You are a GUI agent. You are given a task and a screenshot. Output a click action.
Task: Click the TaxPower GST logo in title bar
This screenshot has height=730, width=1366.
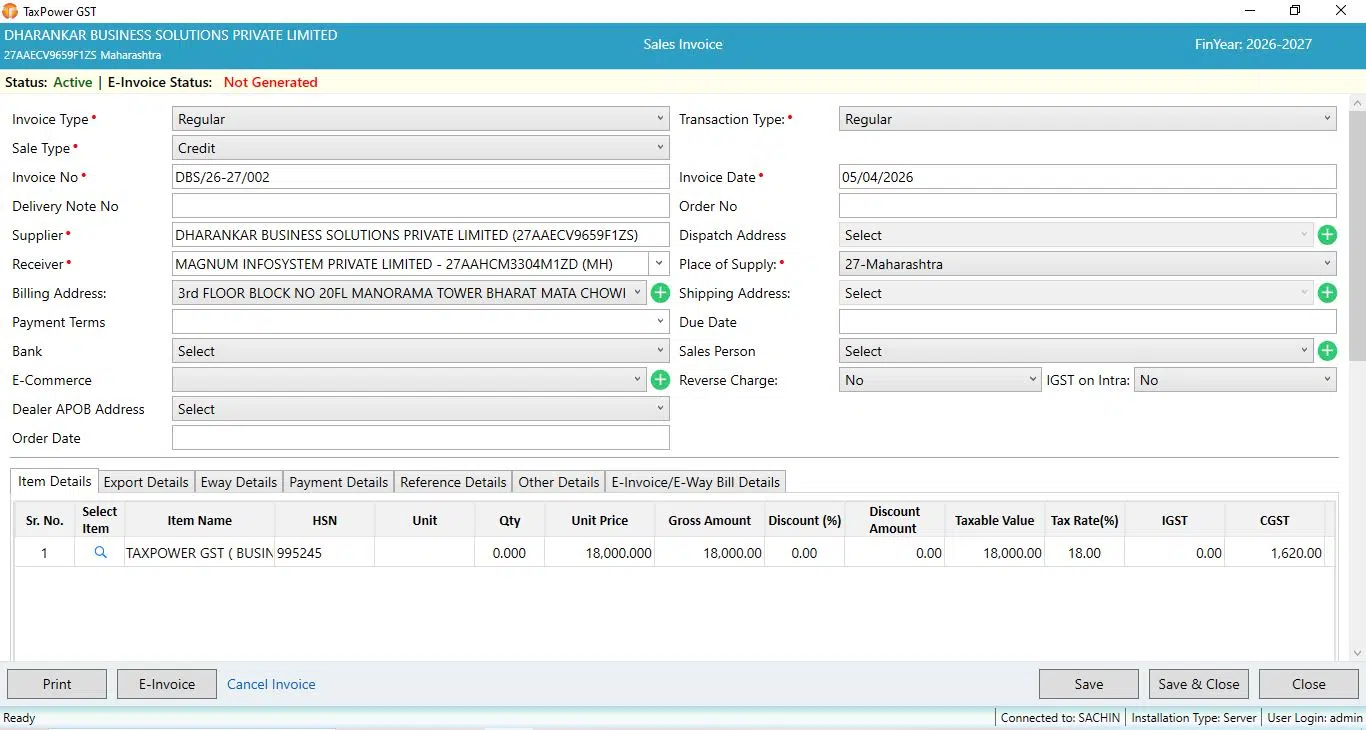(10, 11)
